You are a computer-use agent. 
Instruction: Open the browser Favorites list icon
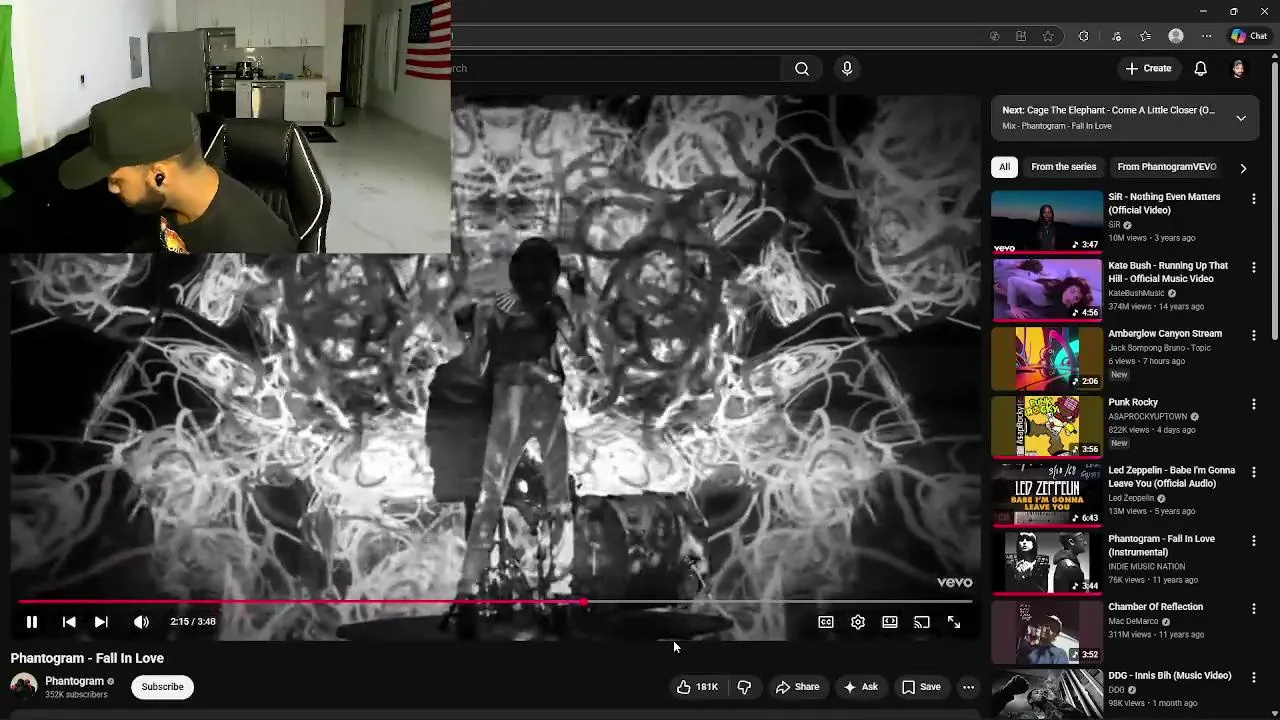1146,36
